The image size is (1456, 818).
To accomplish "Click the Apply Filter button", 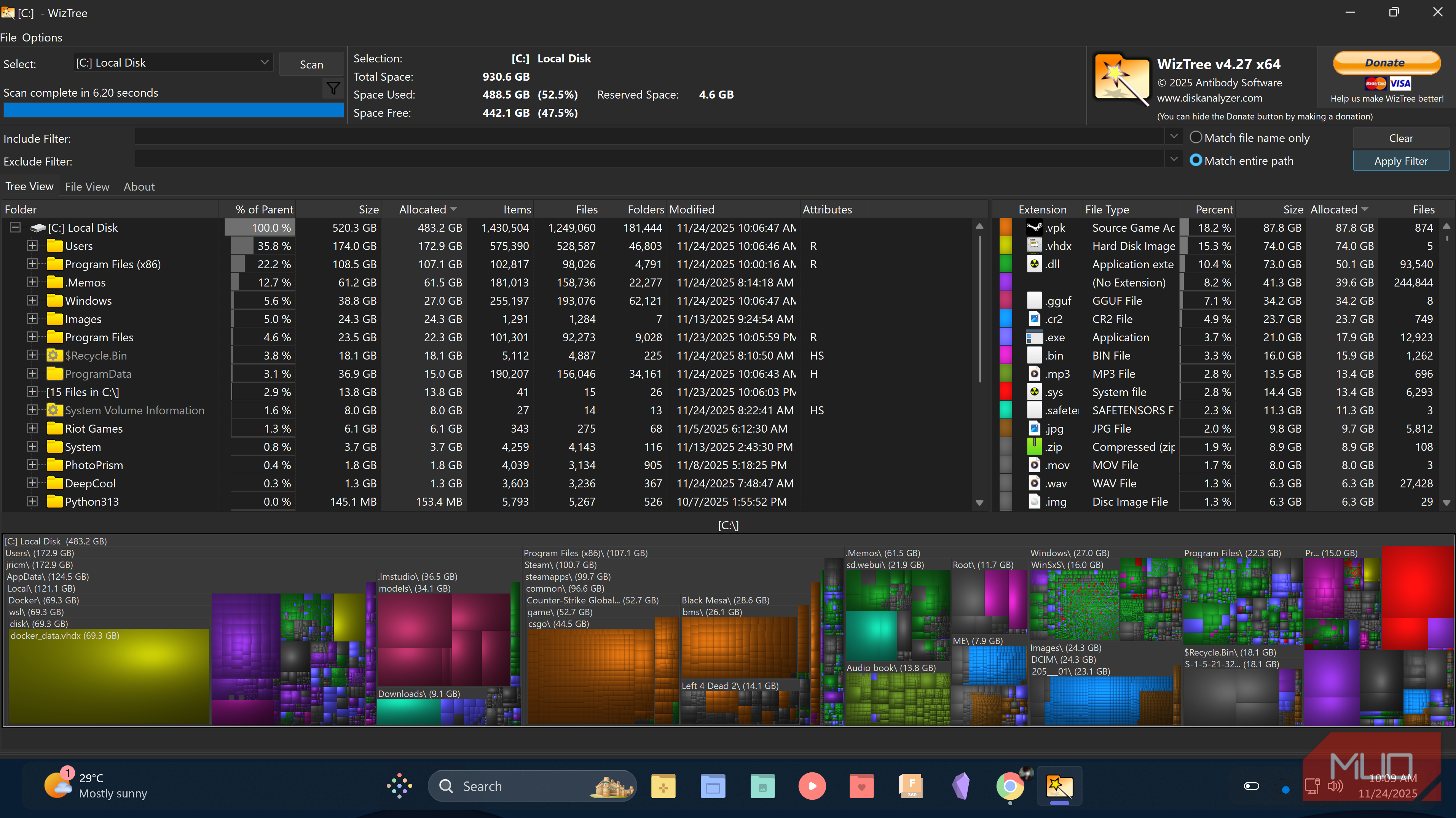I will [x=1400, y=161].
